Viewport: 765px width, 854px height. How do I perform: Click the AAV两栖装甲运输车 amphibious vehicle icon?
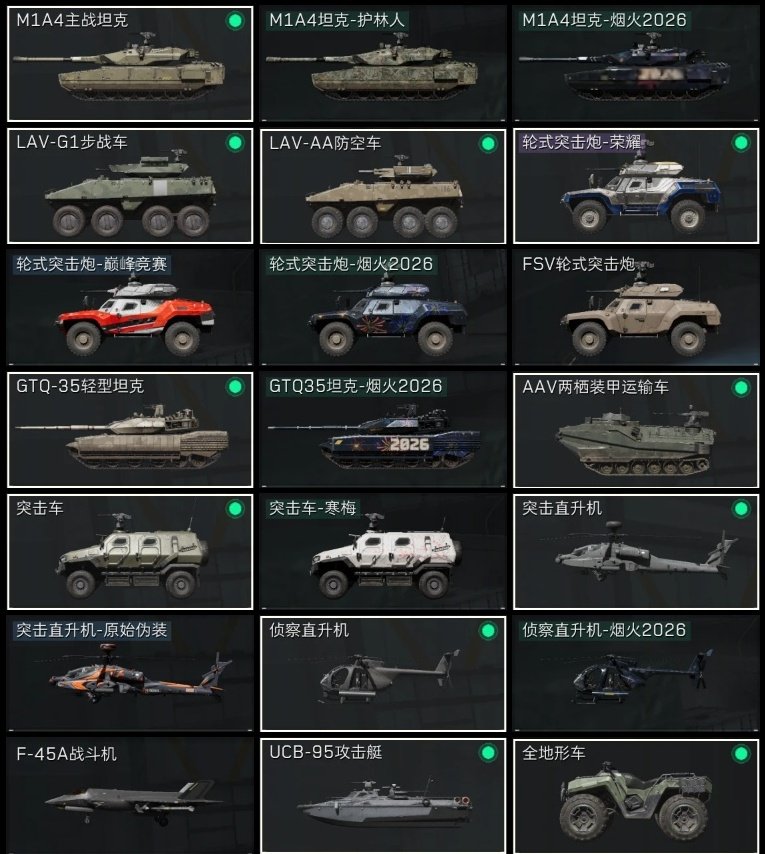click(636, 440)
